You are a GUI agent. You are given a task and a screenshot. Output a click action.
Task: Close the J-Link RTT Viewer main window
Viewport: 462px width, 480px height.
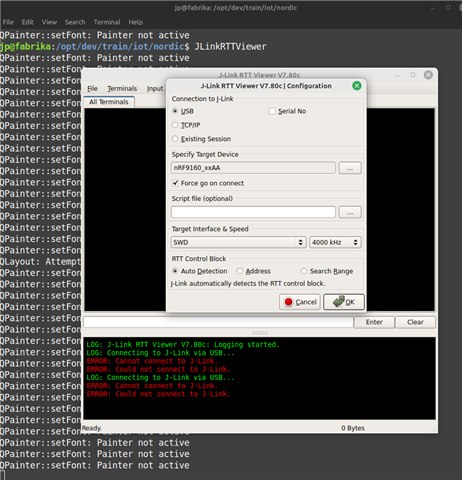click(x=428, y=75)
